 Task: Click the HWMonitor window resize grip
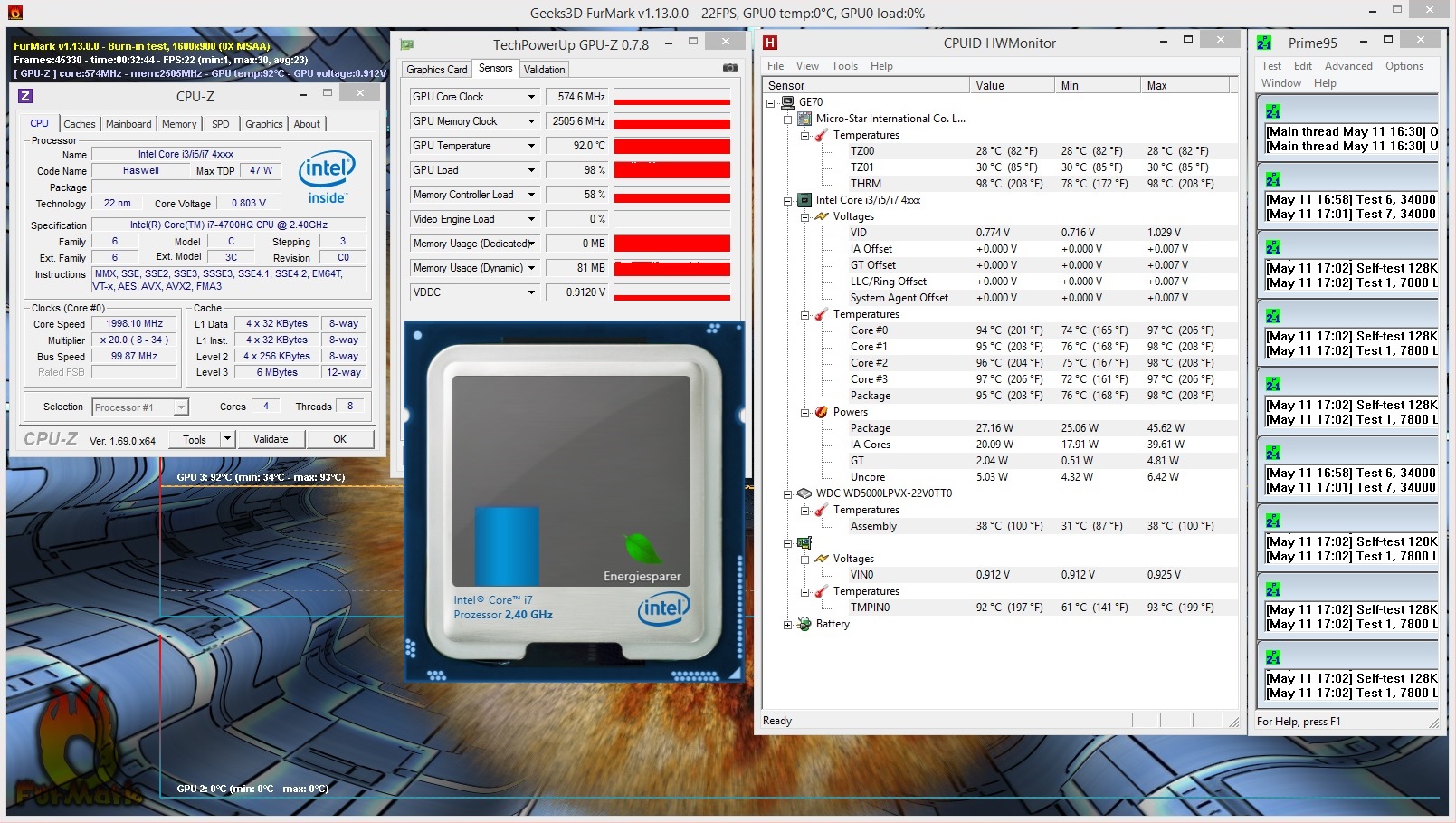point(1233,722)
